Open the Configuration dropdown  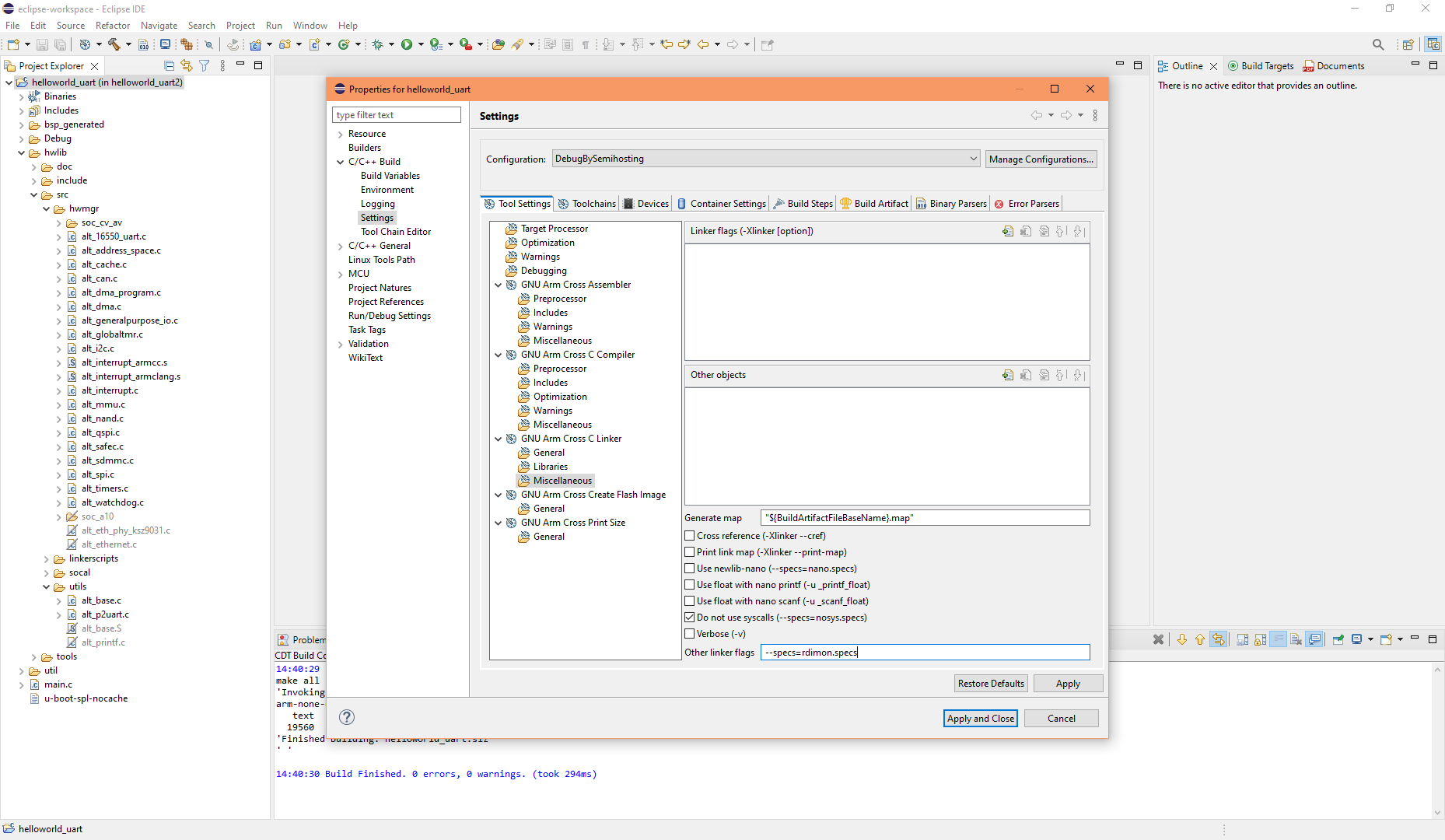point(974,158)
